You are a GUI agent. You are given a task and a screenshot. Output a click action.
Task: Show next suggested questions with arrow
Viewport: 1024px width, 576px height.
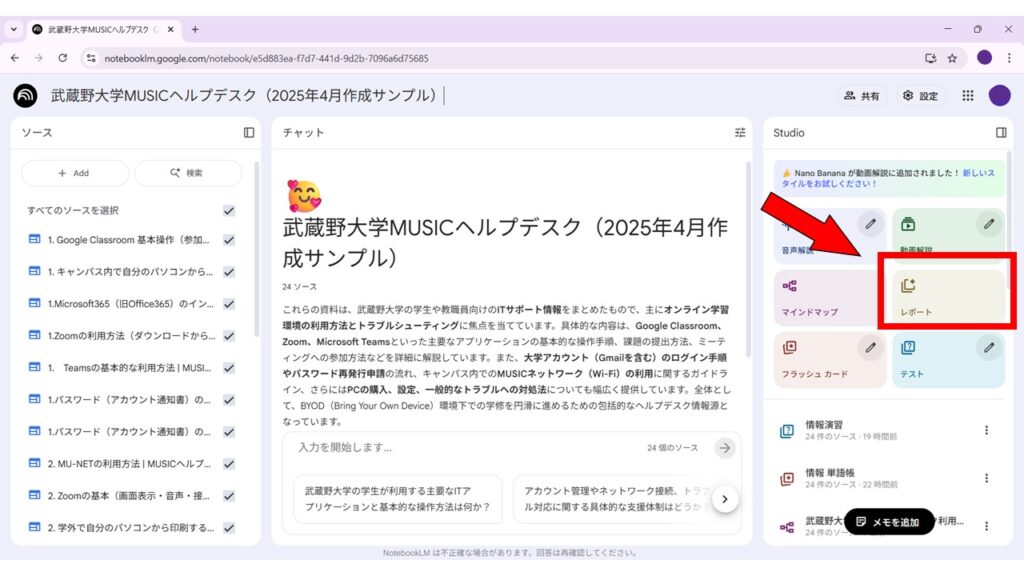pos(726,498)
